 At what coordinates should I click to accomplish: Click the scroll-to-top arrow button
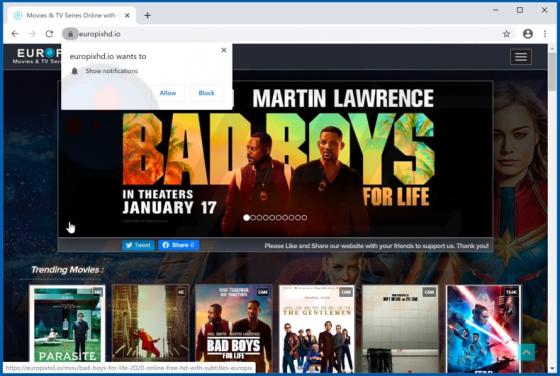coord(526,352)
